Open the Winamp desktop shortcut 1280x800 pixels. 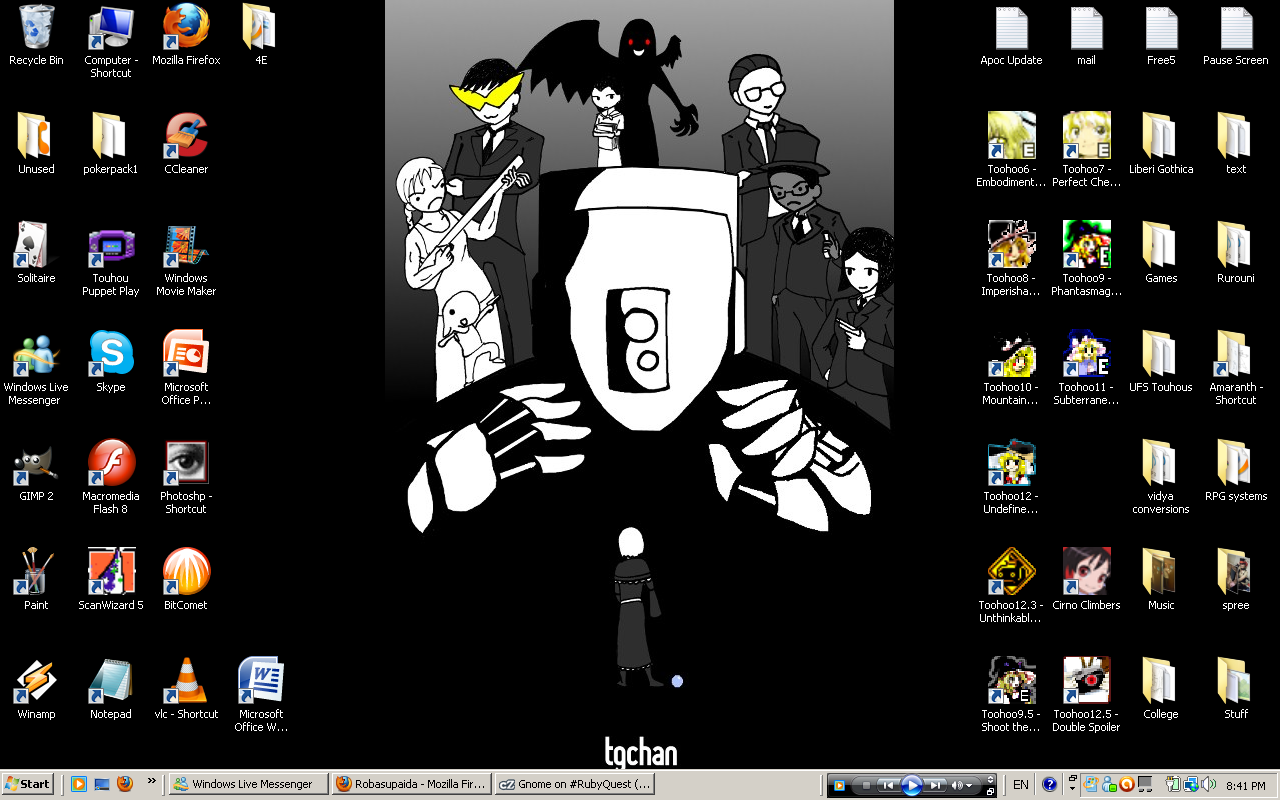pos(36,681)
